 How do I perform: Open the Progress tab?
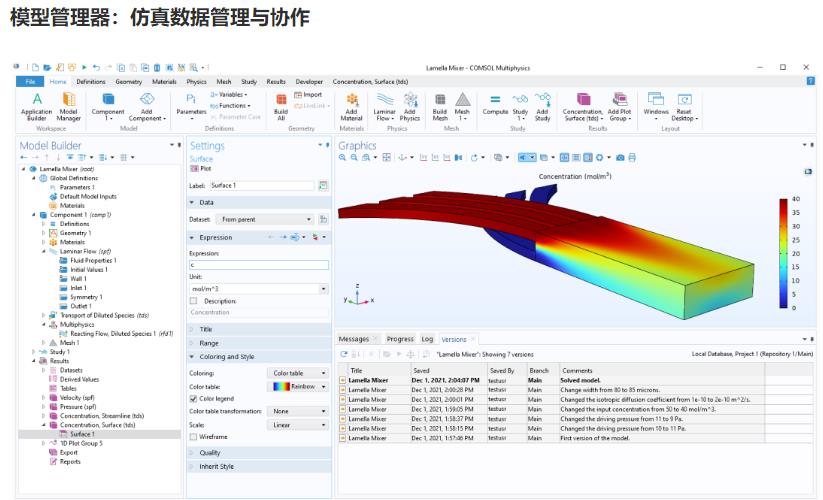click(x=400, y=339)
